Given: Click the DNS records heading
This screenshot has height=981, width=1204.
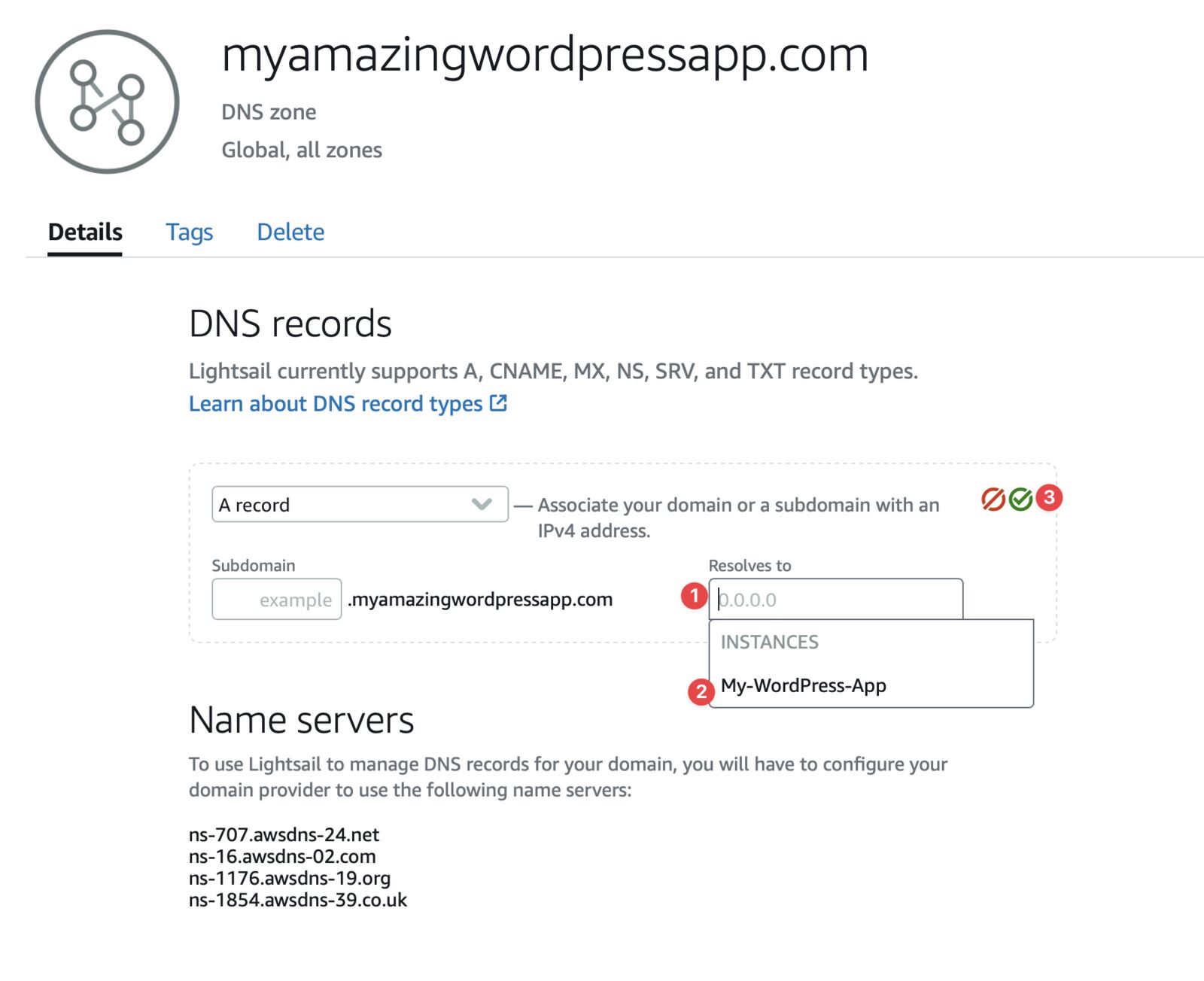Looking at the screenshot, I should pos(290,323).
